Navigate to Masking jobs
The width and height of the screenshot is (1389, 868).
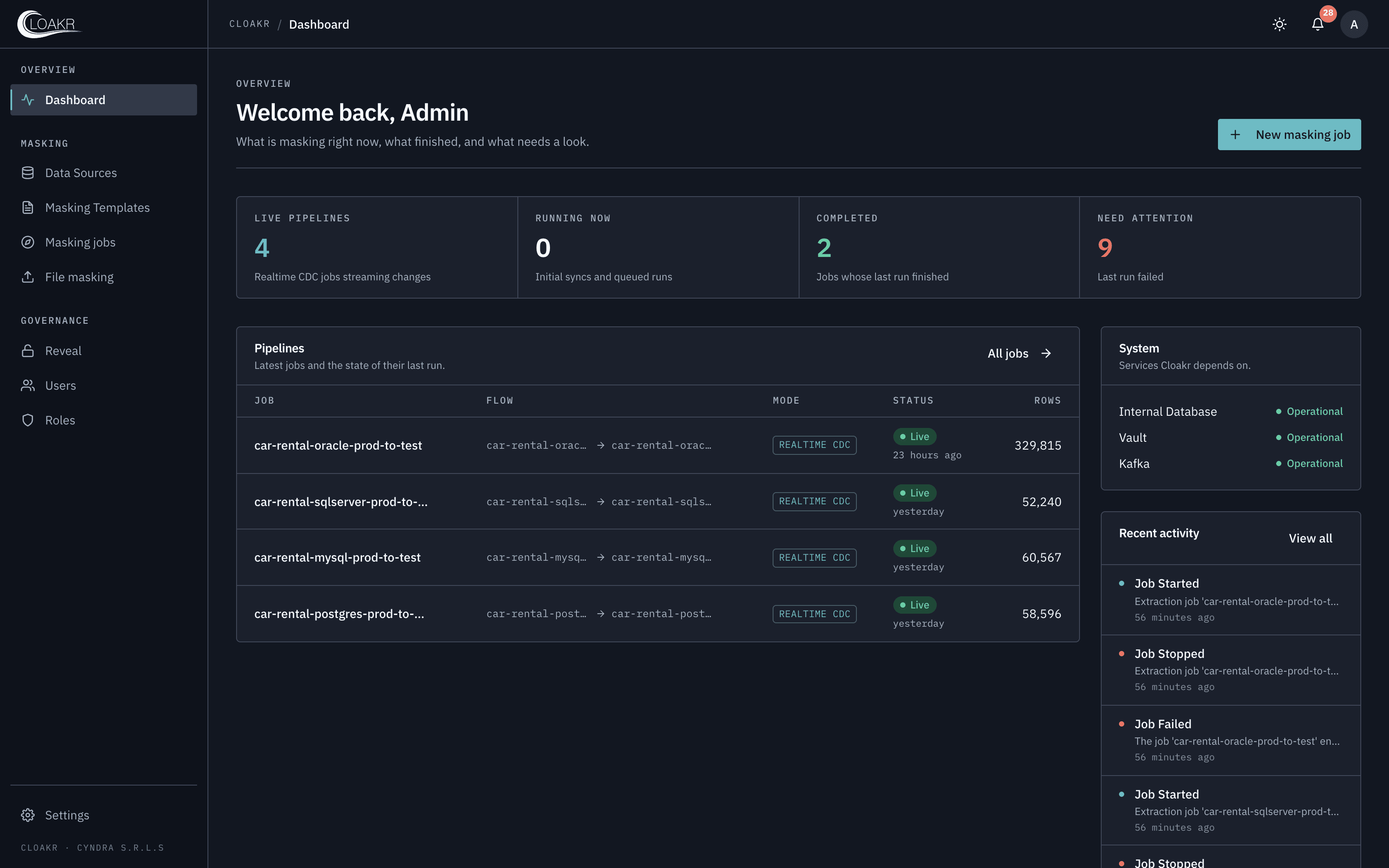point(103,242)
